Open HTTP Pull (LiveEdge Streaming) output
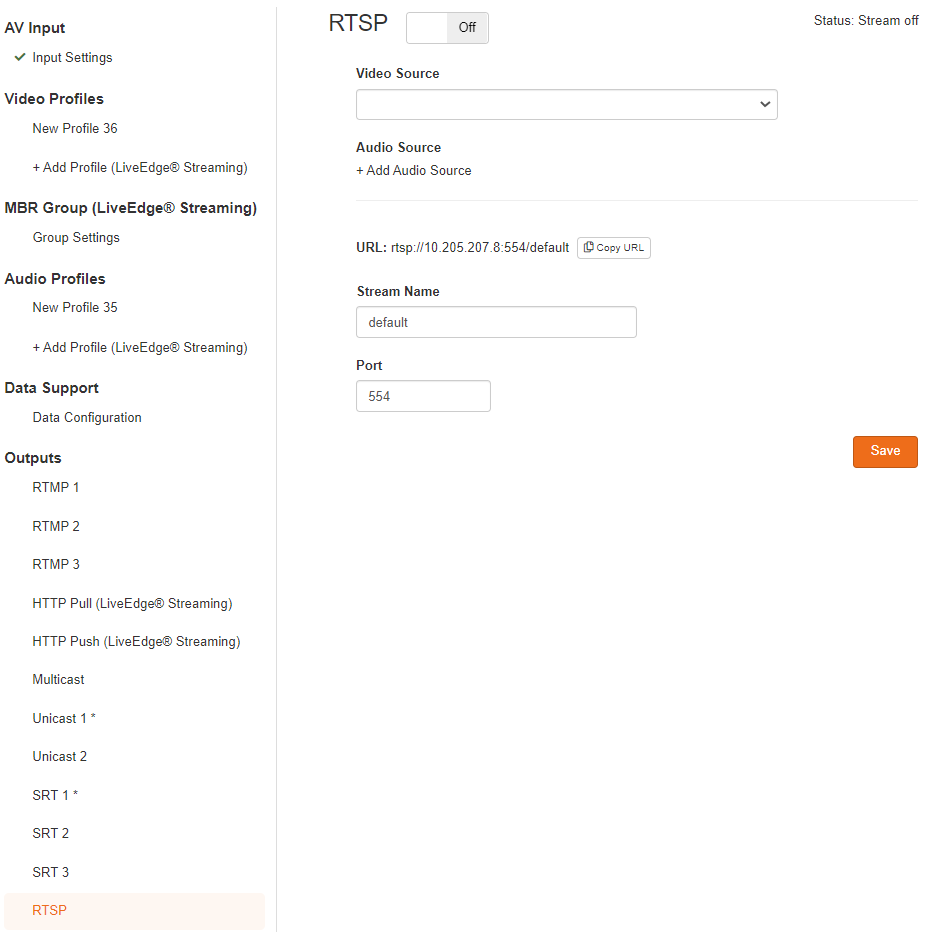Viewport: 930px width, 932px height. pos(132,604)
